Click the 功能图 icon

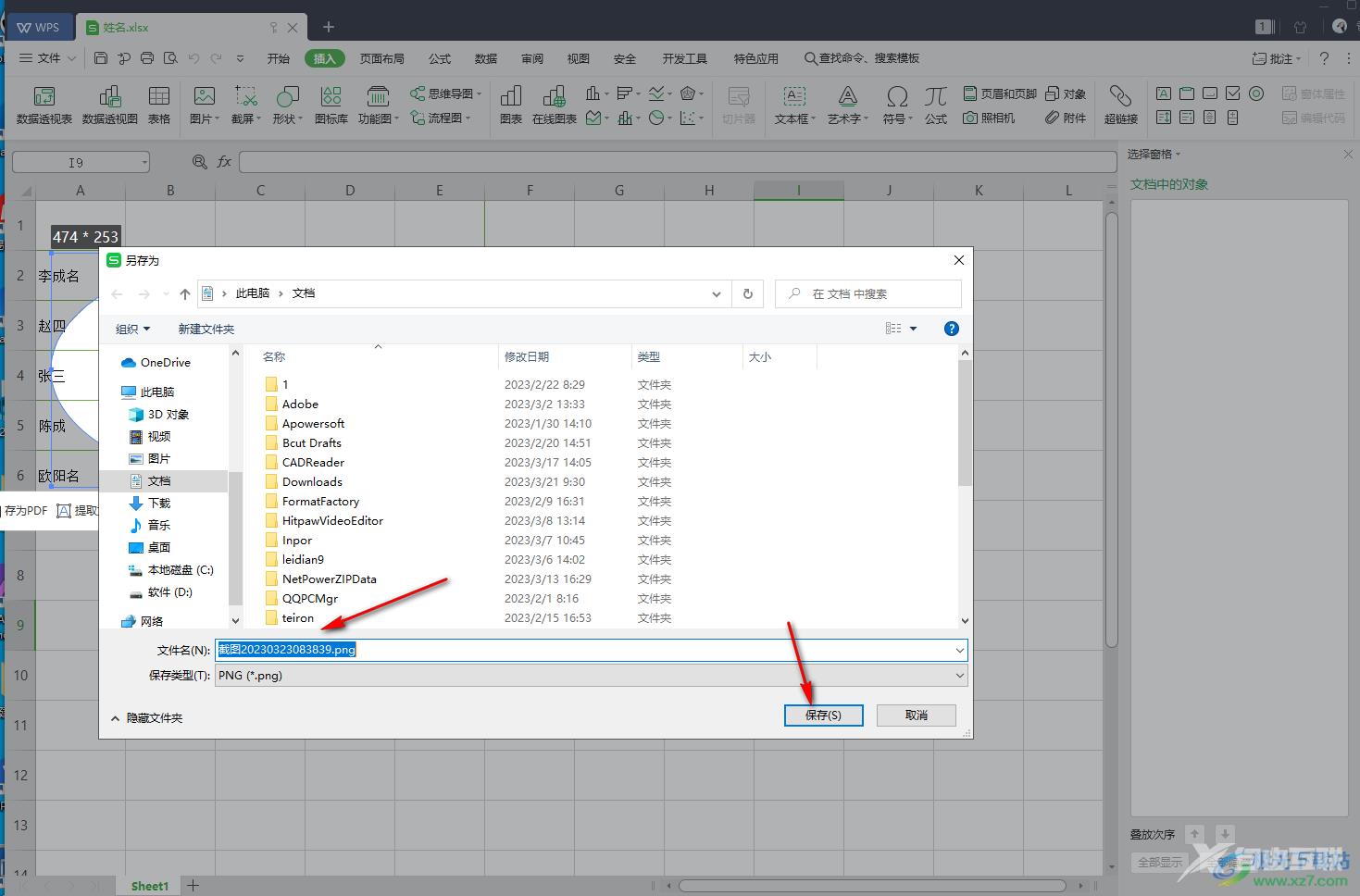(378, 106)
